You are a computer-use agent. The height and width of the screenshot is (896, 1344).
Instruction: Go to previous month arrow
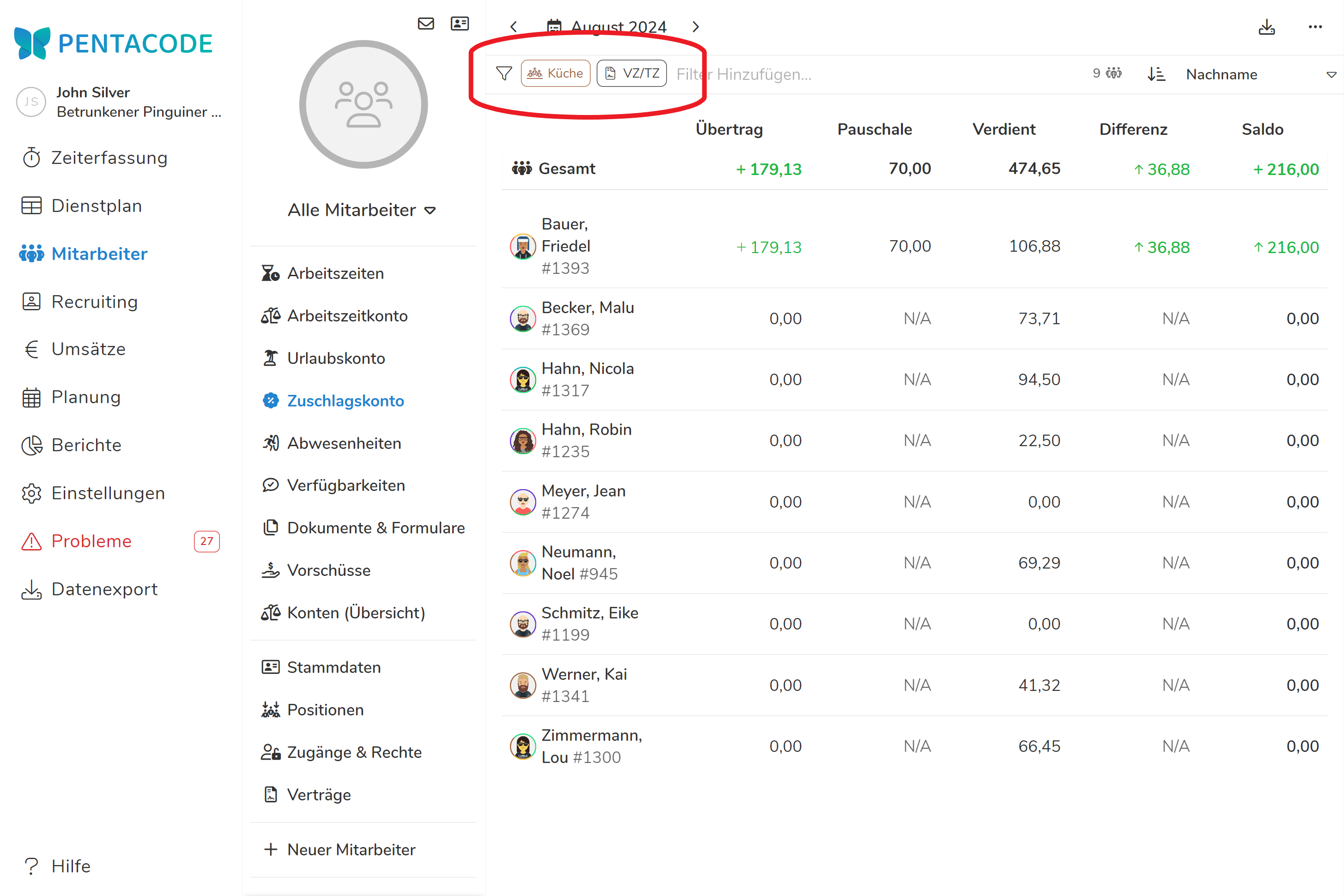pos(514,27)
